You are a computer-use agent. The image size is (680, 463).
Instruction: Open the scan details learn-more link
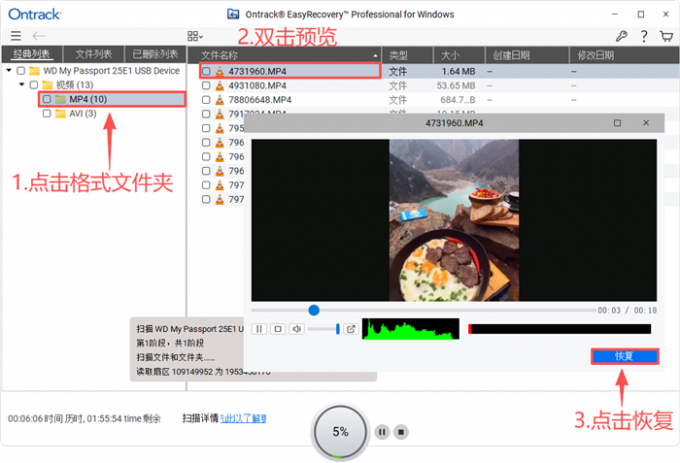pyautogui.click(x=243, y=418)
